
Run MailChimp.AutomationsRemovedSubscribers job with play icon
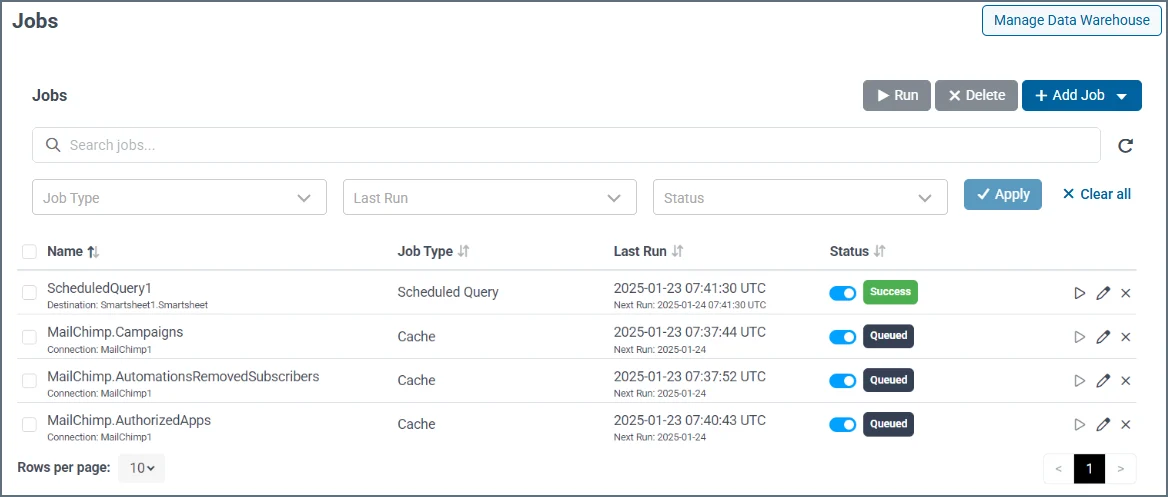point(1079,381)
